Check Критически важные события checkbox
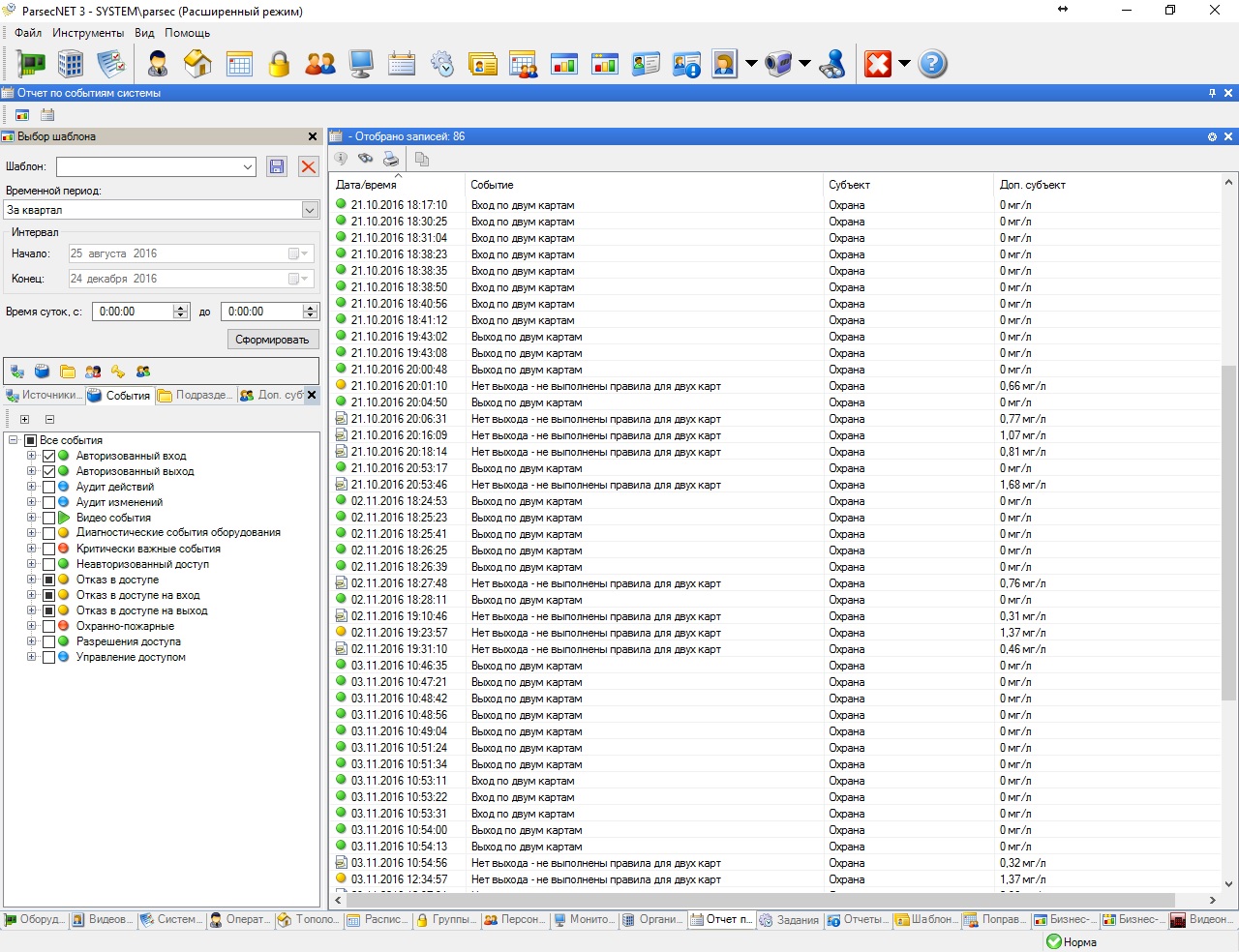This screenshot has height=952, width=1239. click(x=49, y=549)
